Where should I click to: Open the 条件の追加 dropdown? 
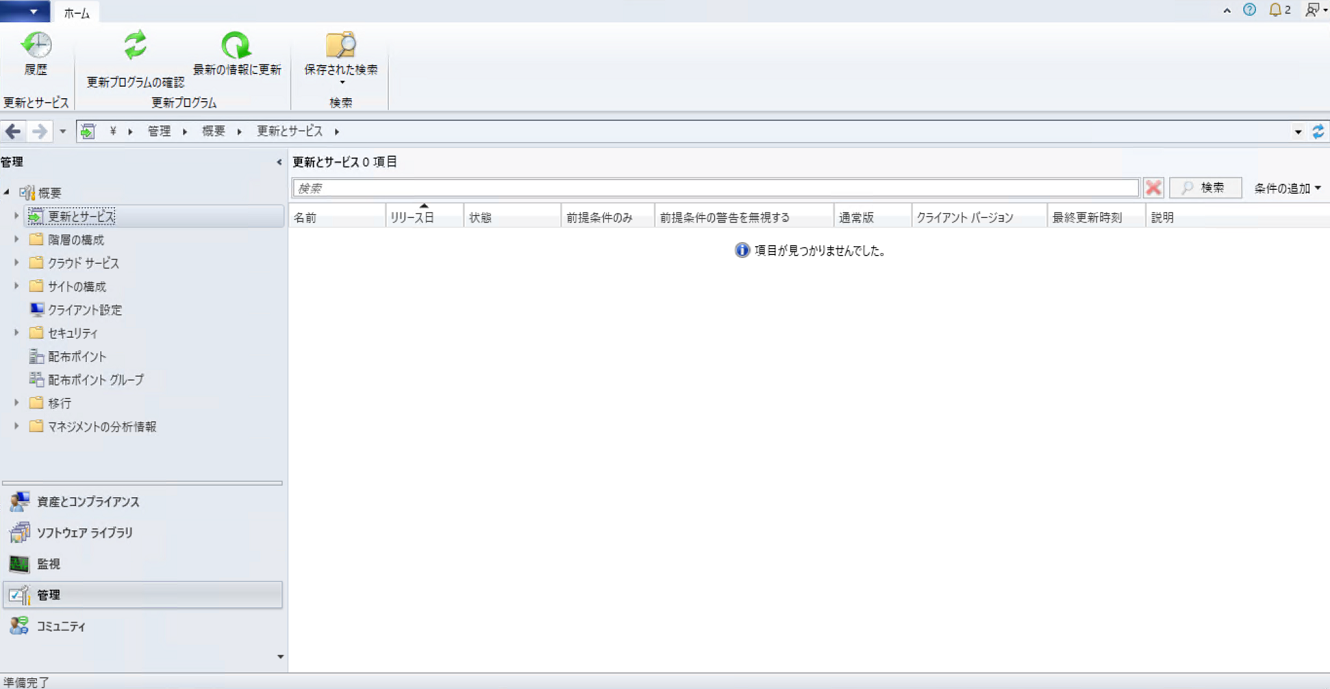tap(1287, 188)
